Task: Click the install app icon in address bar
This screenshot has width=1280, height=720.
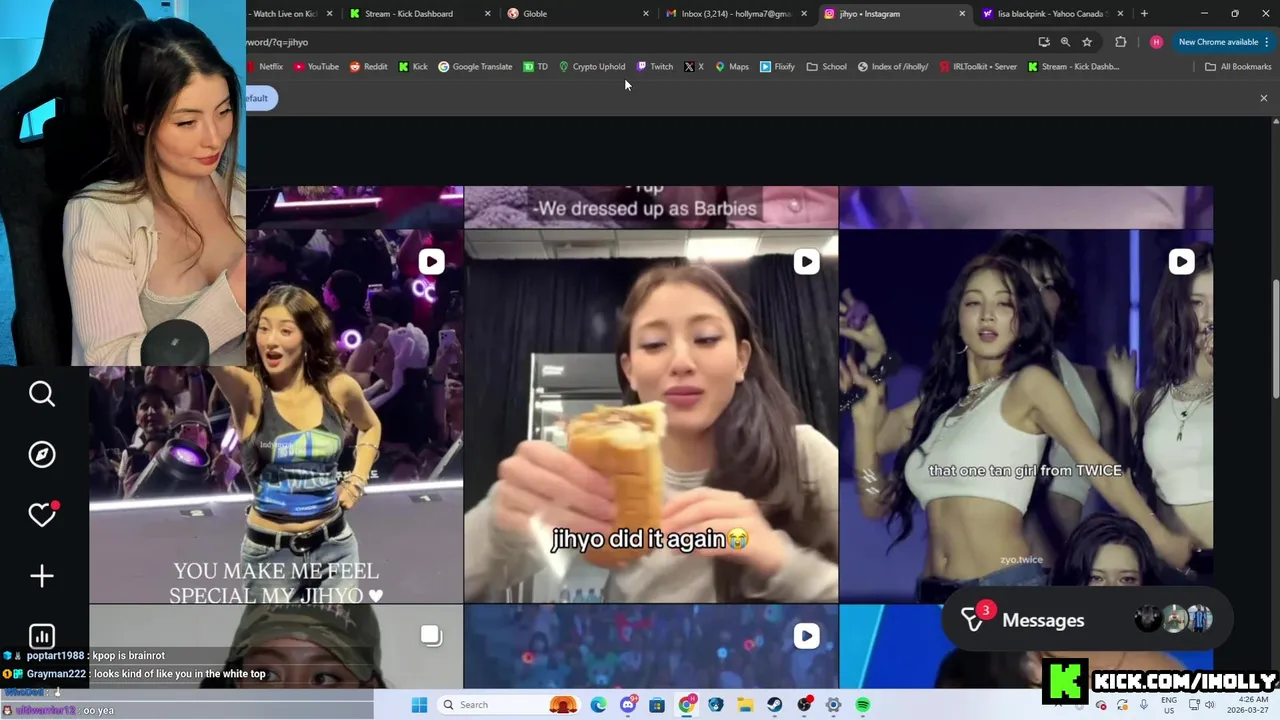Action: (1044, 42)
